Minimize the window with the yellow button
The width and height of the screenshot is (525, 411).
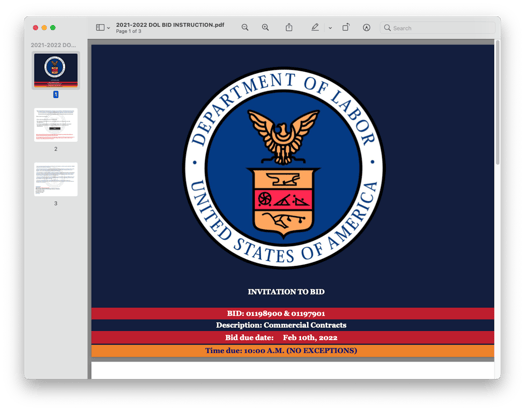click(x=44, y=27)
